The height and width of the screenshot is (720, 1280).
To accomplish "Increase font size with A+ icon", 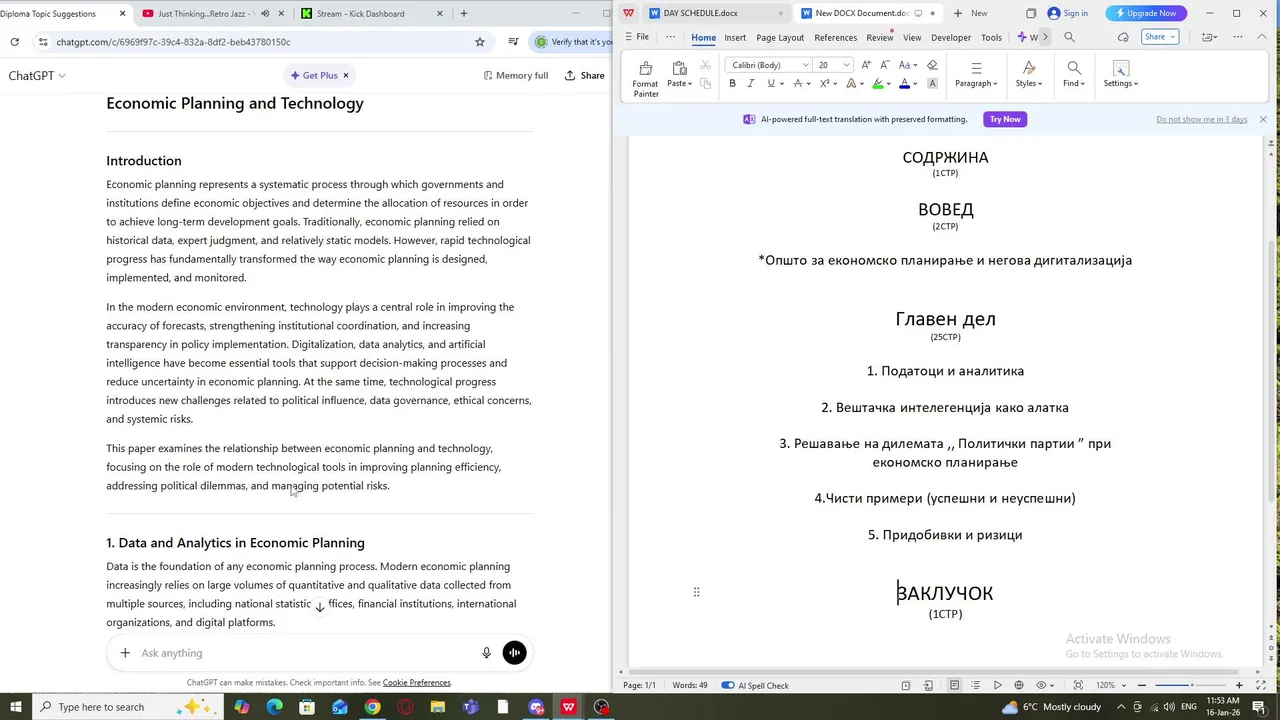I will (x=866, y=65).
